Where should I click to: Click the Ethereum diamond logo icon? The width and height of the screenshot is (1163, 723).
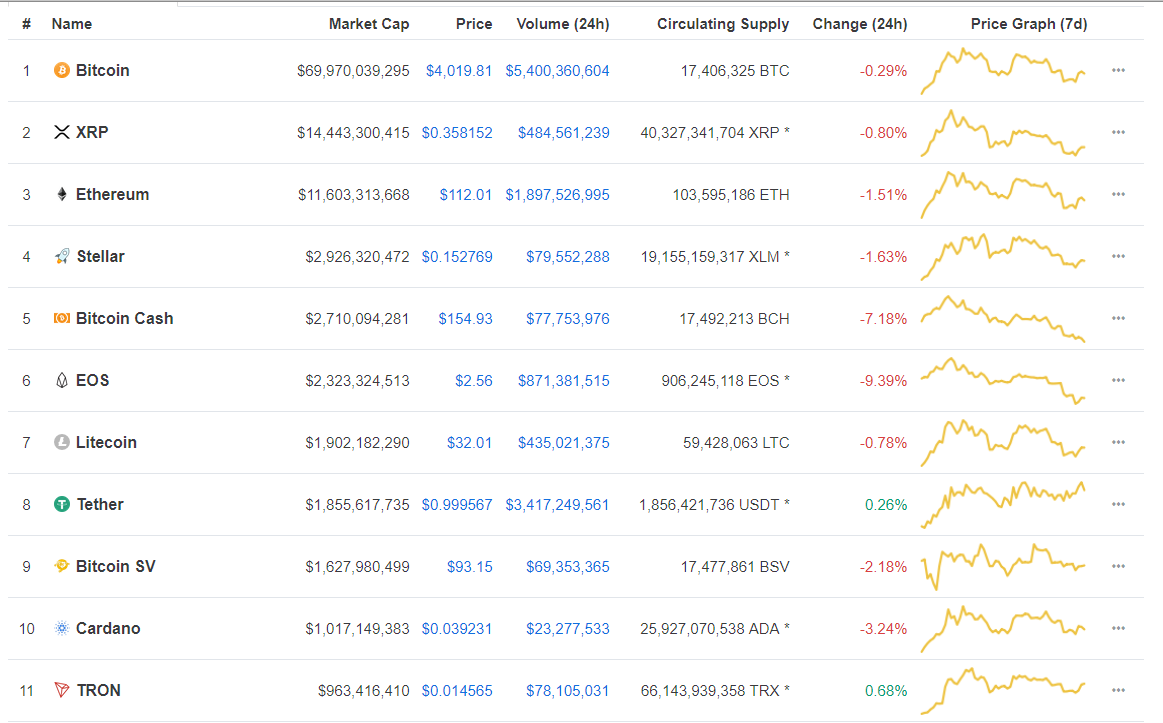(x=62, y=195)
